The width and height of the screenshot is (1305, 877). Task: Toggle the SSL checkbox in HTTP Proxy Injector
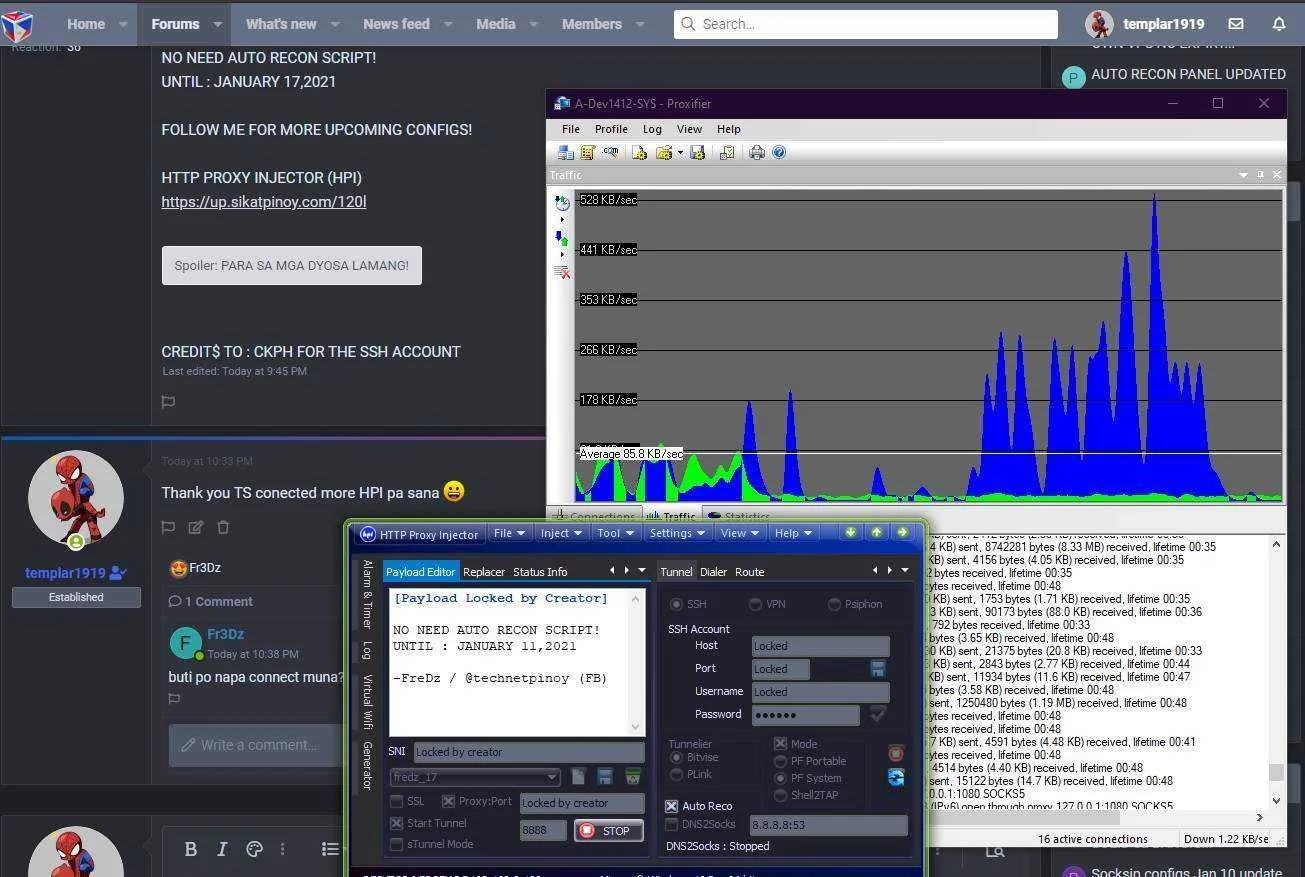[397, 802]
